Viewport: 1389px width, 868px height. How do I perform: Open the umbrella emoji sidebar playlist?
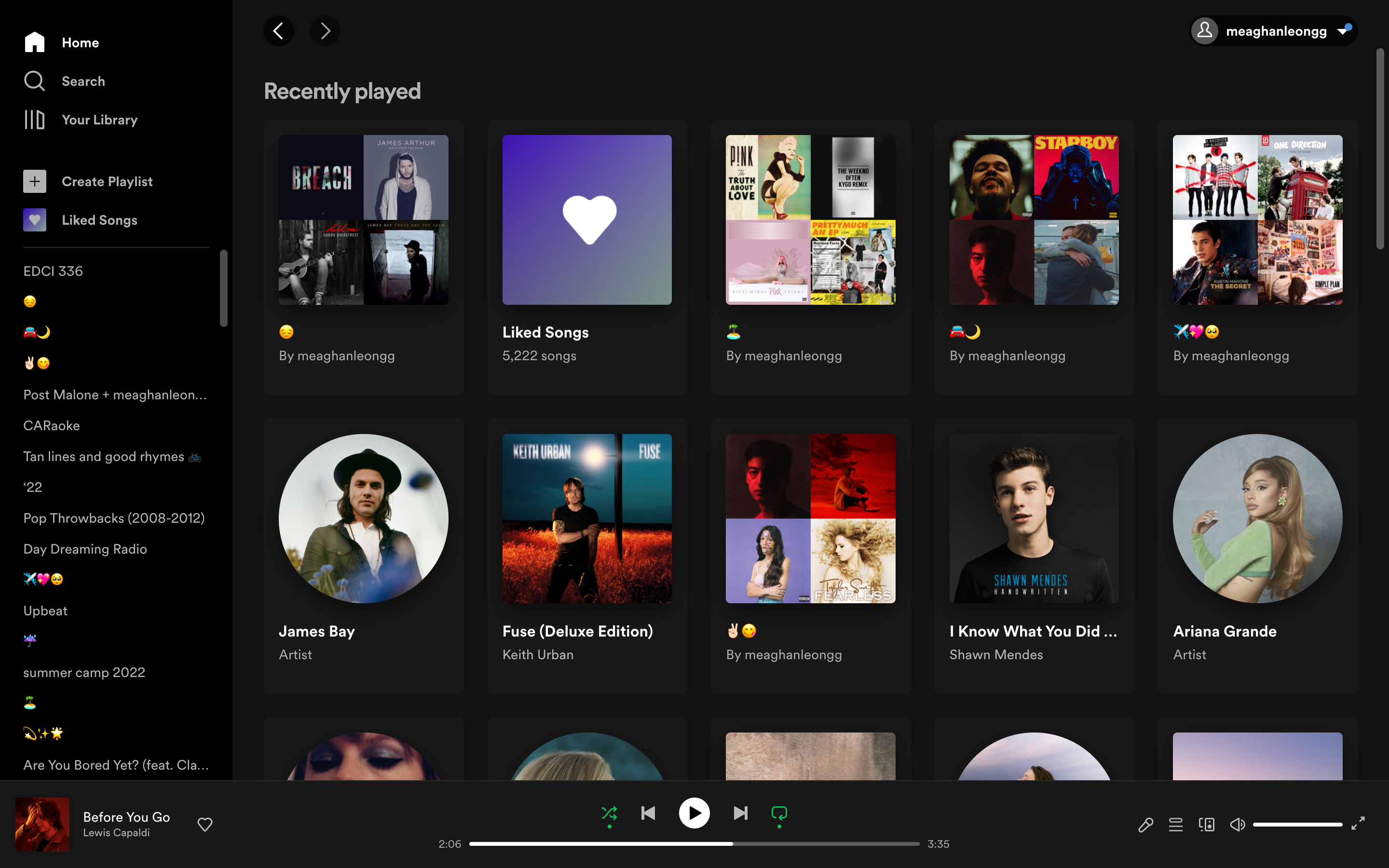click(30, 641)
